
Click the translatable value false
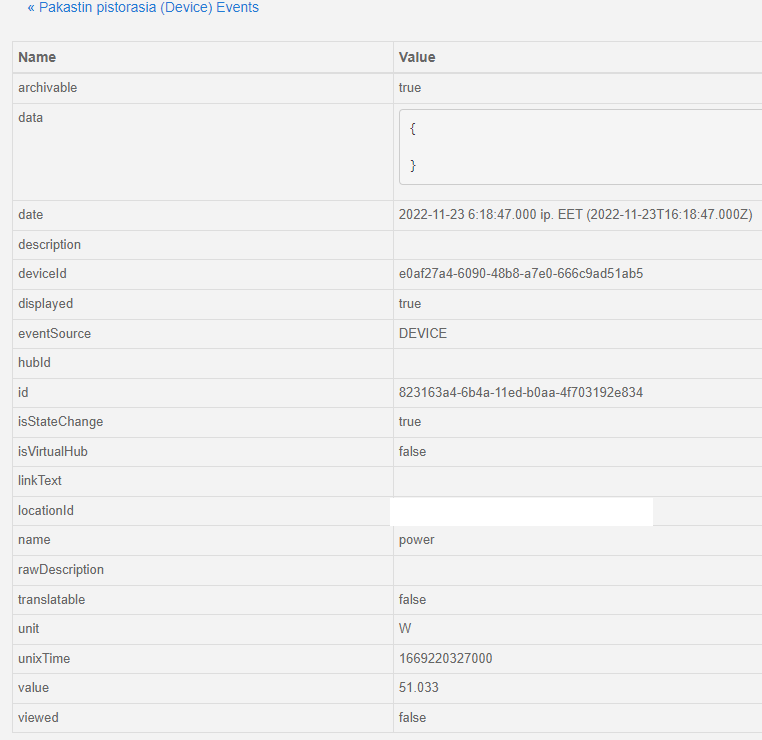[412, 600]
